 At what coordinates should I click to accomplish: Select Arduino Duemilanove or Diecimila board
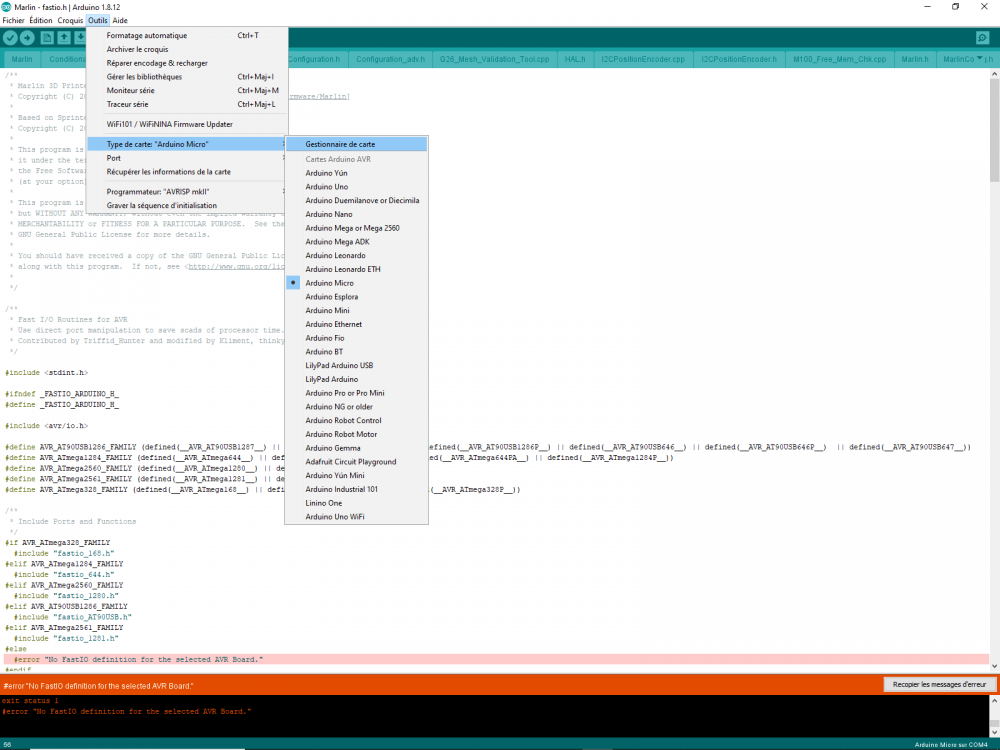pyautogui.click(x=357, y=201)
